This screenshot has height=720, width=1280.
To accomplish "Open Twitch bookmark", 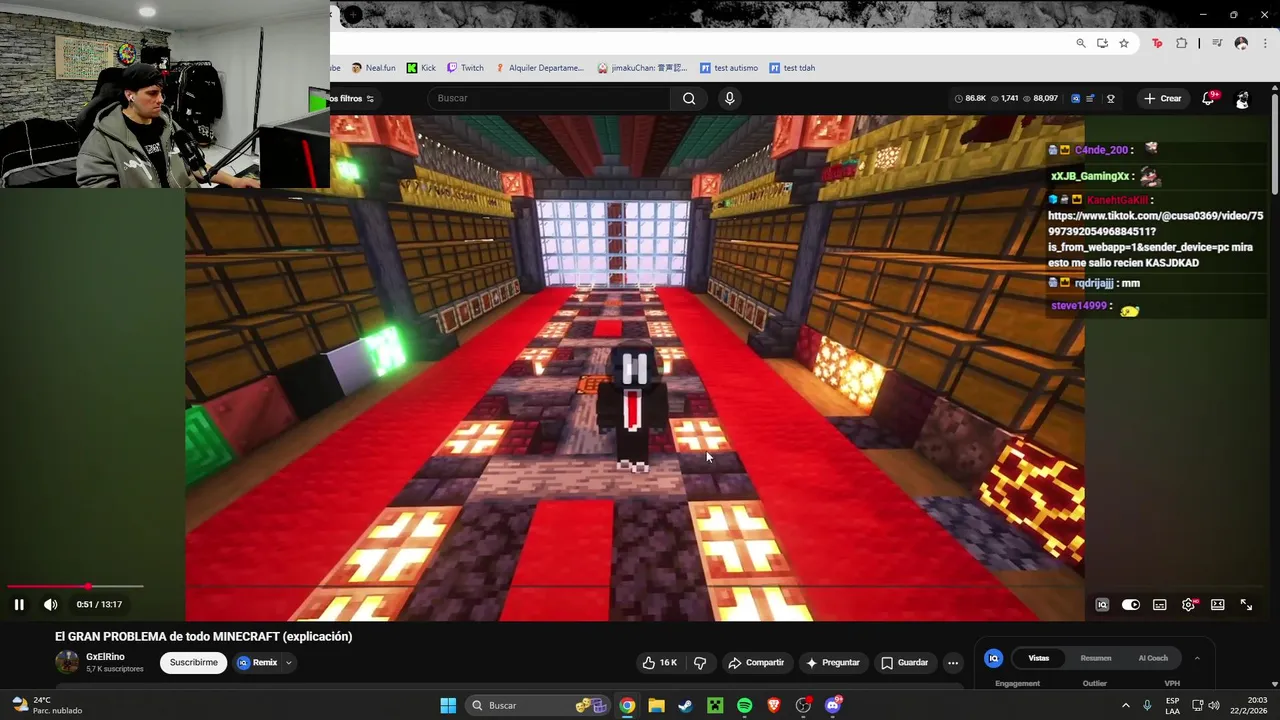I will [x=465, y=68].
